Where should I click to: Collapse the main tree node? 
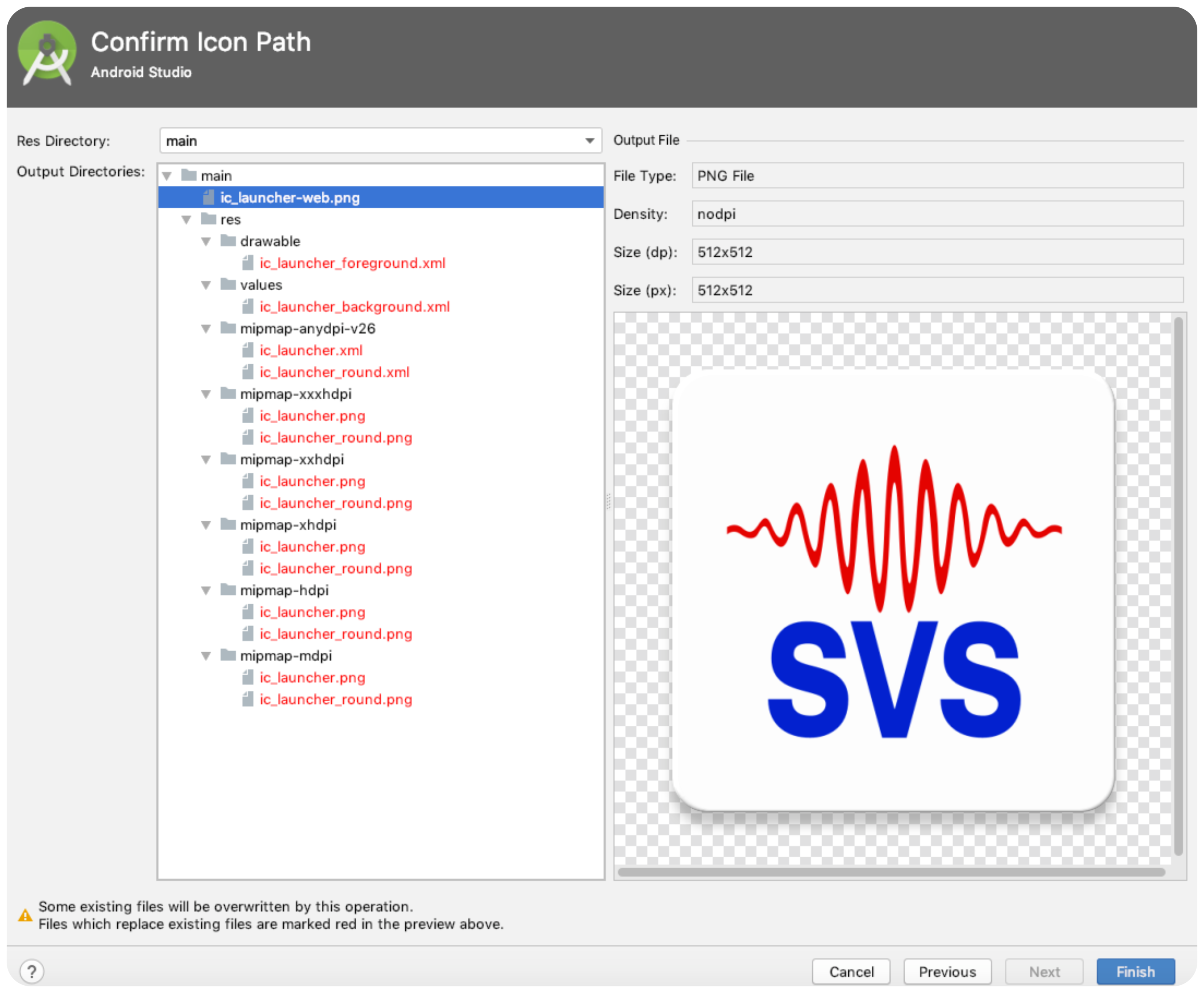click(x=167, y=176)
